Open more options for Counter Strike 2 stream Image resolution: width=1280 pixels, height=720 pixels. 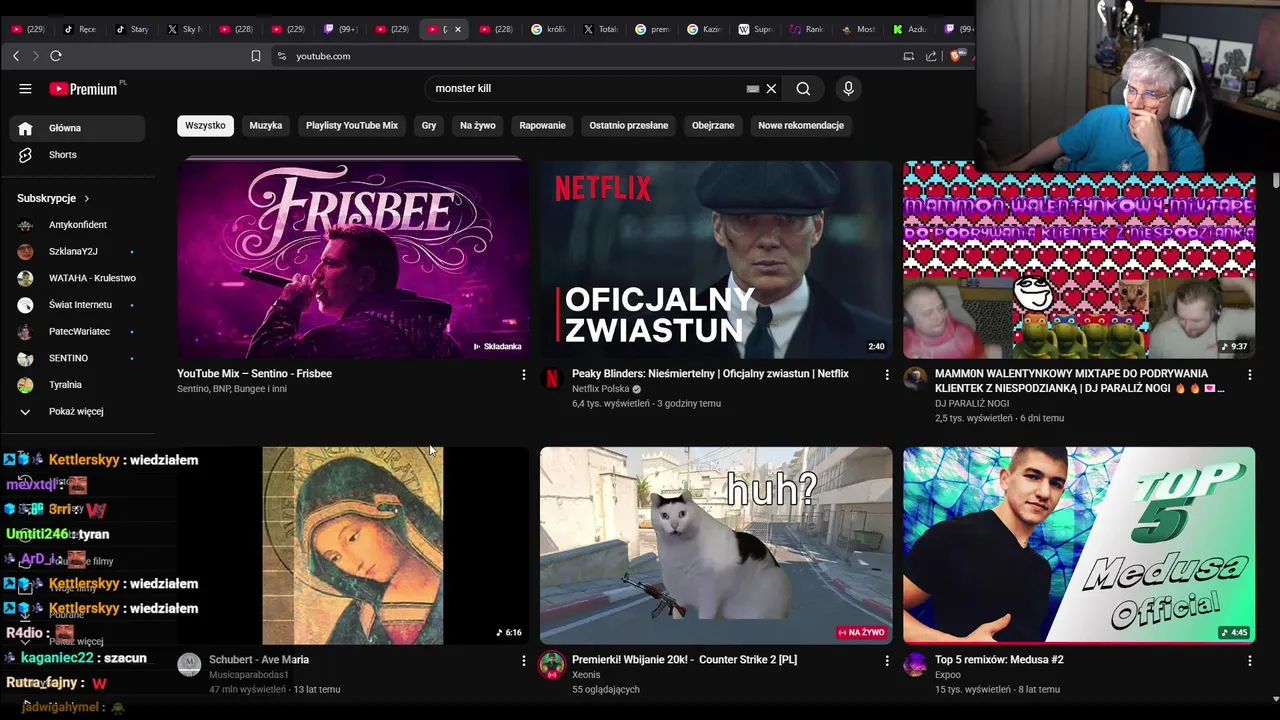pos(886,660)
